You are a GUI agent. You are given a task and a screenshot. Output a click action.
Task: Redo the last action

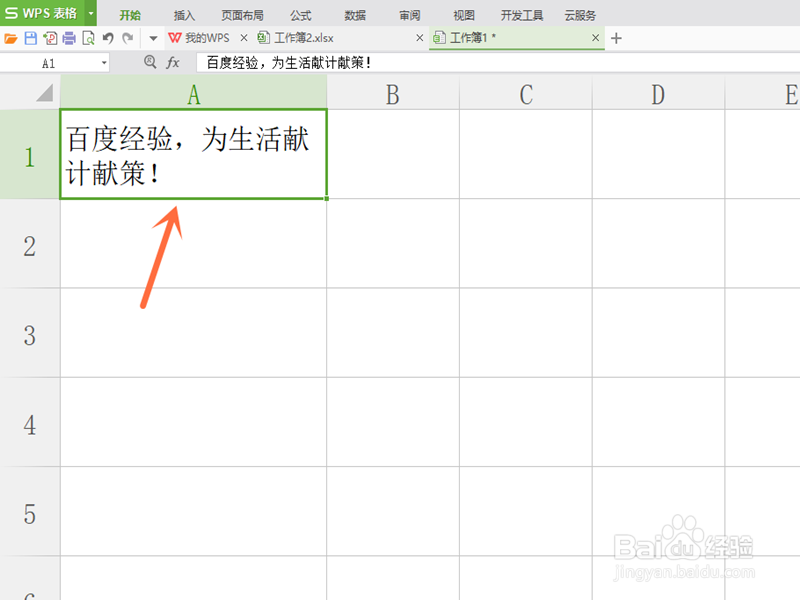tap(126, 38)
